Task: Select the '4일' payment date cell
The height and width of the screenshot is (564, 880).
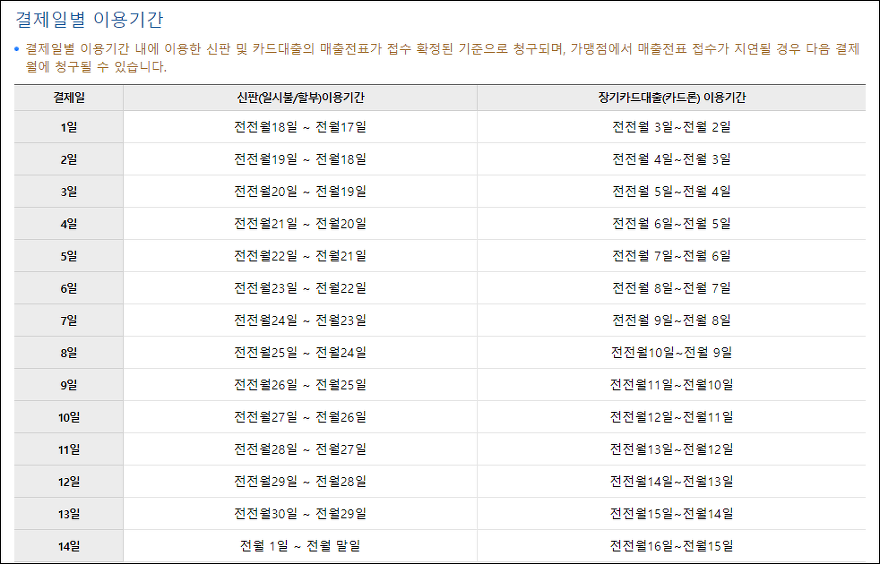Action: point(69,224)
